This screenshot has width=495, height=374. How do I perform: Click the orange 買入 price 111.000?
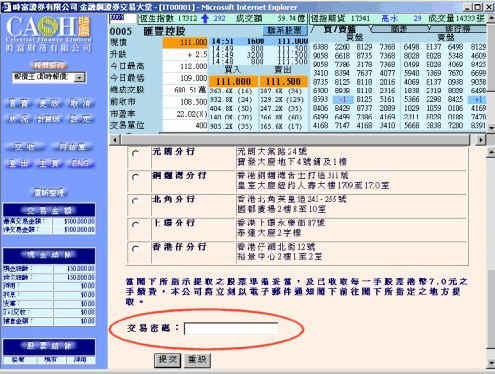pos(233,82)
